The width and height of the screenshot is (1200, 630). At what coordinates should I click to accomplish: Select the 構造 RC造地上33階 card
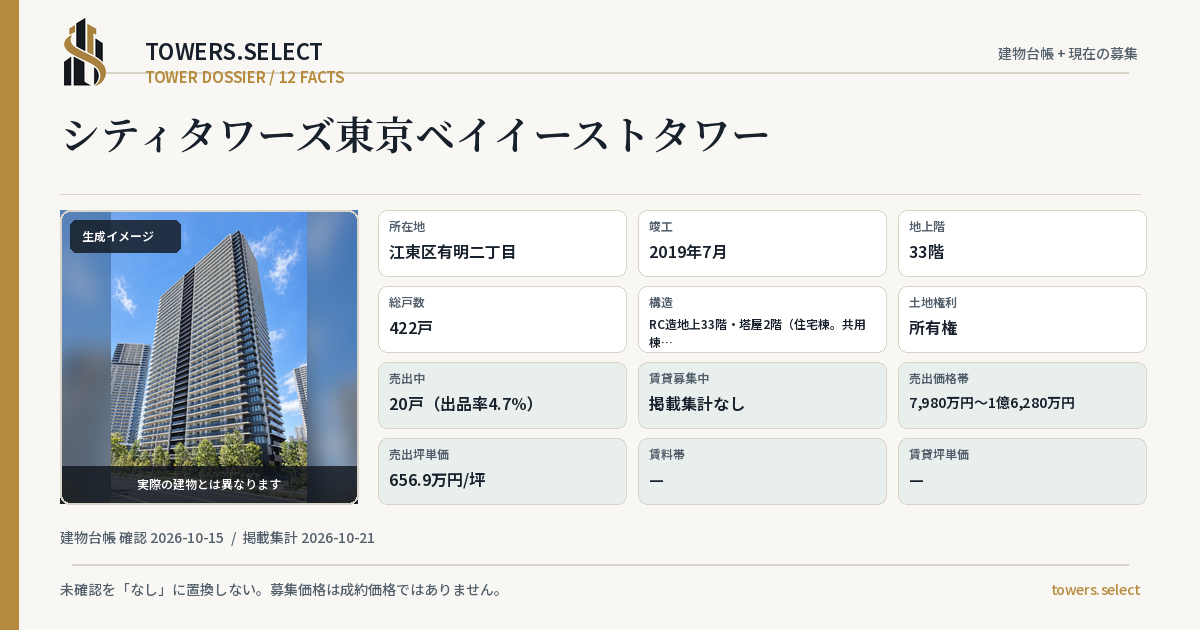[x=762, y=319]
